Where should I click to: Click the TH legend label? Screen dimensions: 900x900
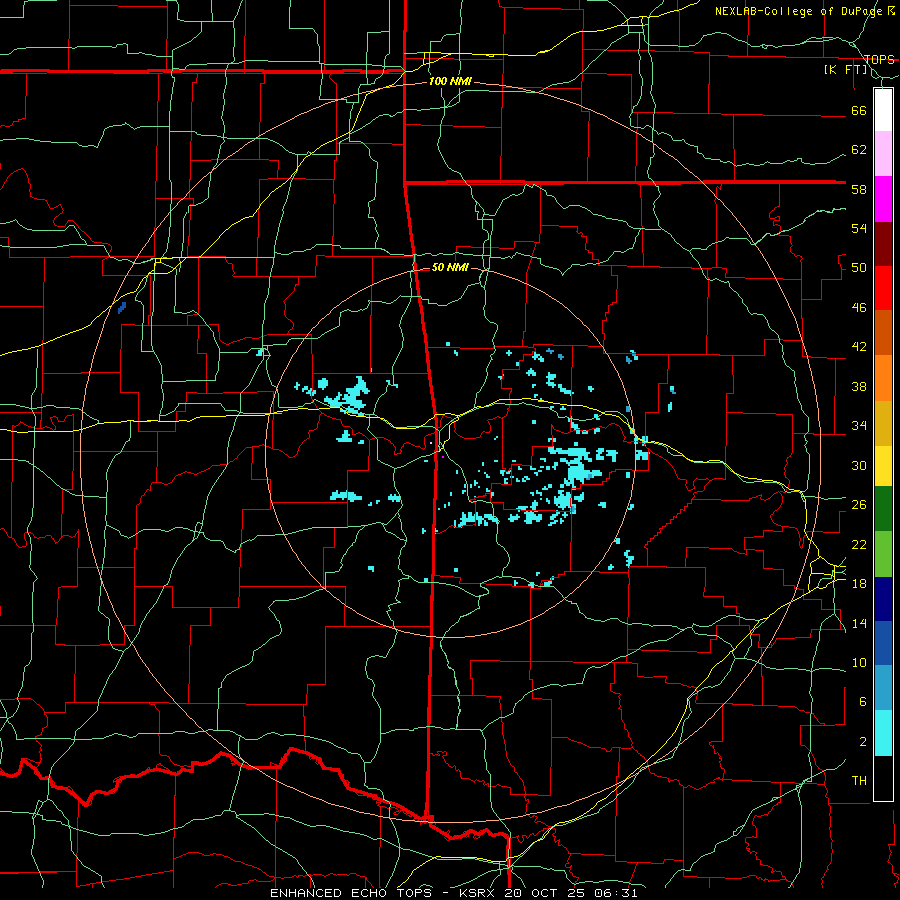(x=859, y=781)
